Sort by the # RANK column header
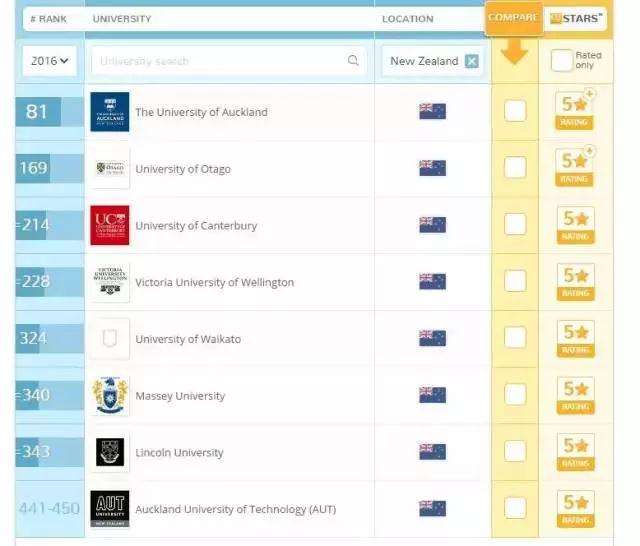Screen dimensions: 640x546 point(48,18)
